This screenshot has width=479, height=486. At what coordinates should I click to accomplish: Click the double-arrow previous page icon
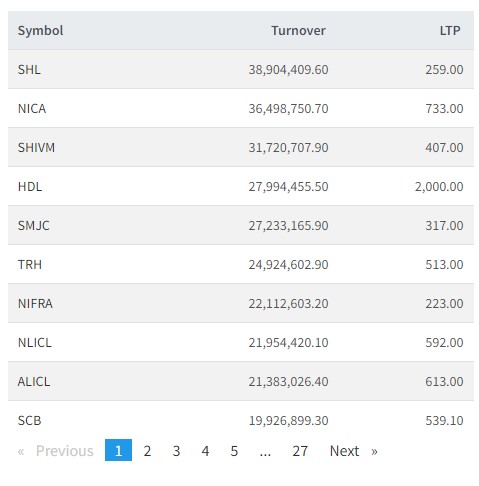(x=21, y=451)
